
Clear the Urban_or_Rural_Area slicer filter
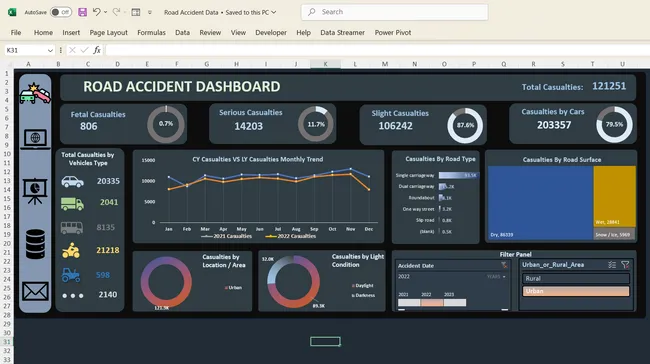click(x=625, y=265)
